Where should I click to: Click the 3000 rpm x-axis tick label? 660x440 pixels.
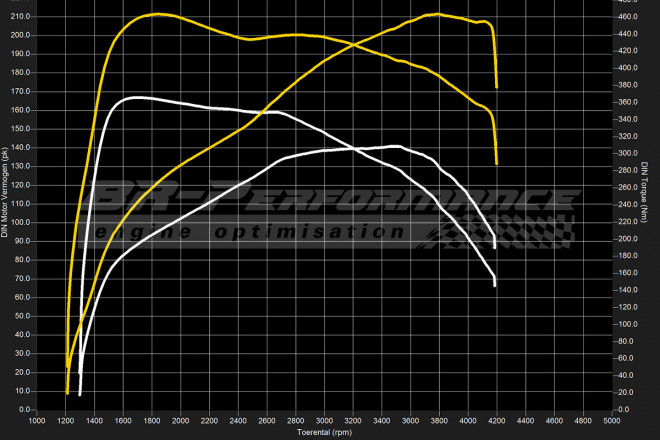[x=325, y=421]
